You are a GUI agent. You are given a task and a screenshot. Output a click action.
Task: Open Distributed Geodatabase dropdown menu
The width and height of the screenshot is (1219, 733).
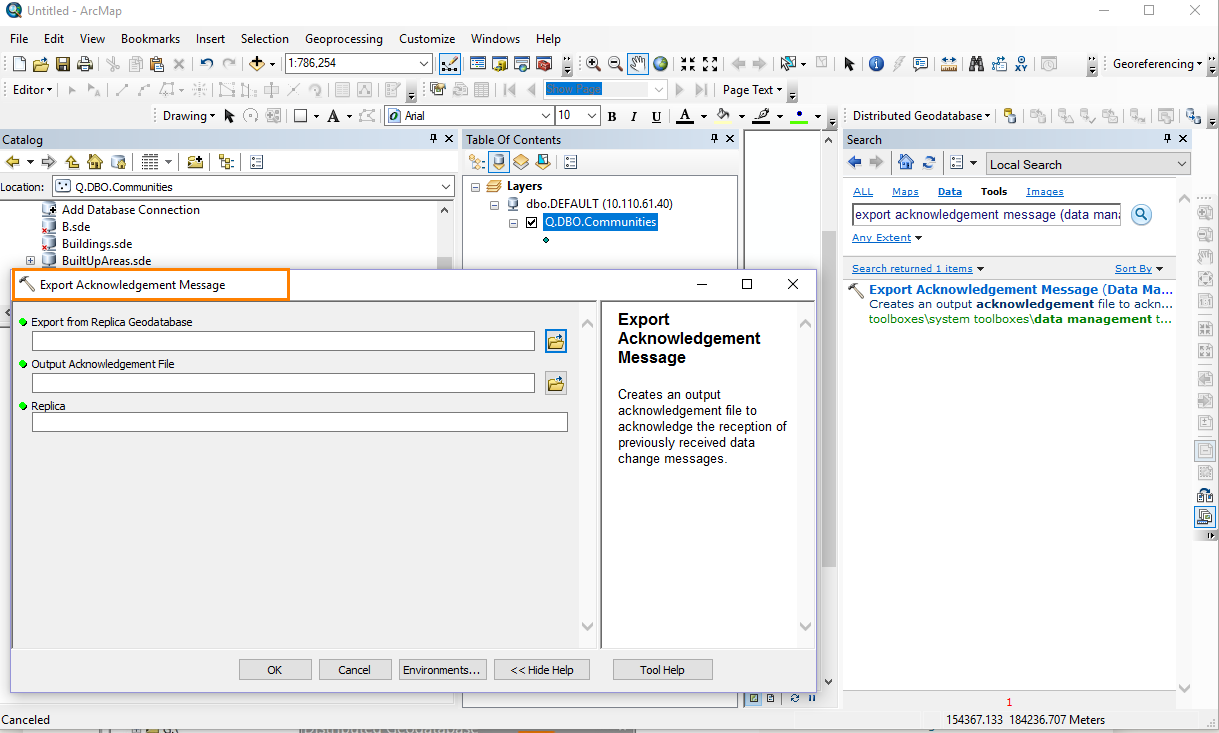point(921,116)
